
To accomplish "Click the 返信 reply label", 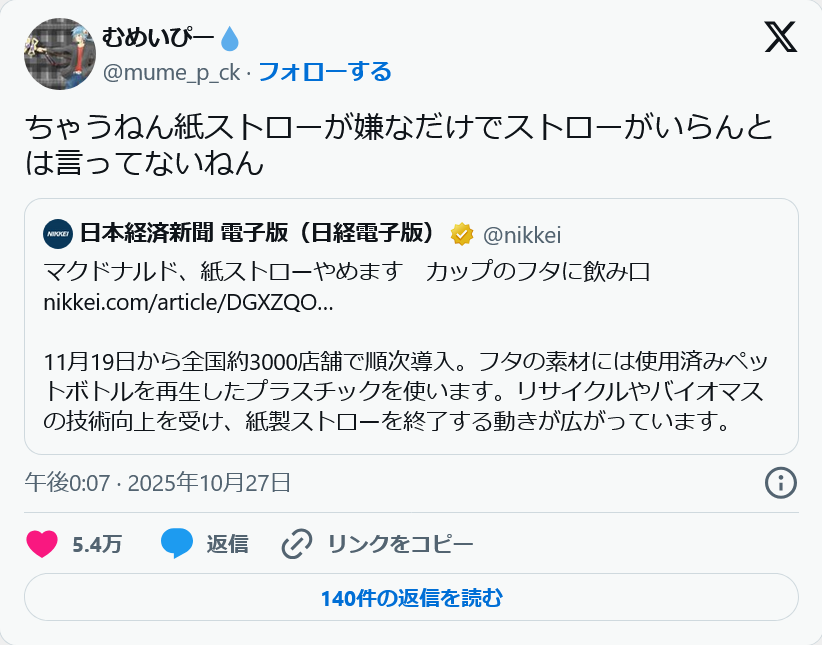I will [227, 544].
